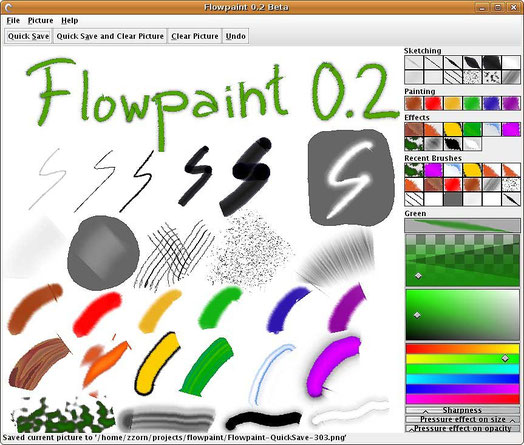Choose the blue outline brush in Recent Brushes
This screenshot has height=445, width=524.
point(452,170)
